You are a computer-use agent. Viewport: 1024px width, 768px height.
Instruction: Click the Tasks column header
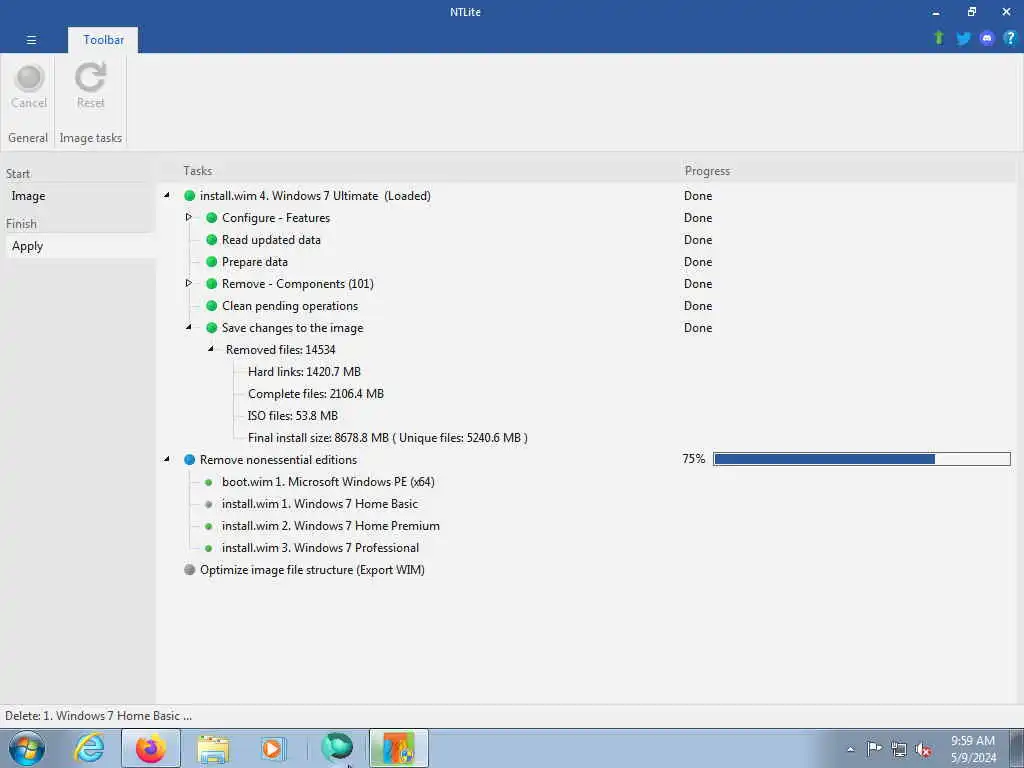tap(197, 170)
